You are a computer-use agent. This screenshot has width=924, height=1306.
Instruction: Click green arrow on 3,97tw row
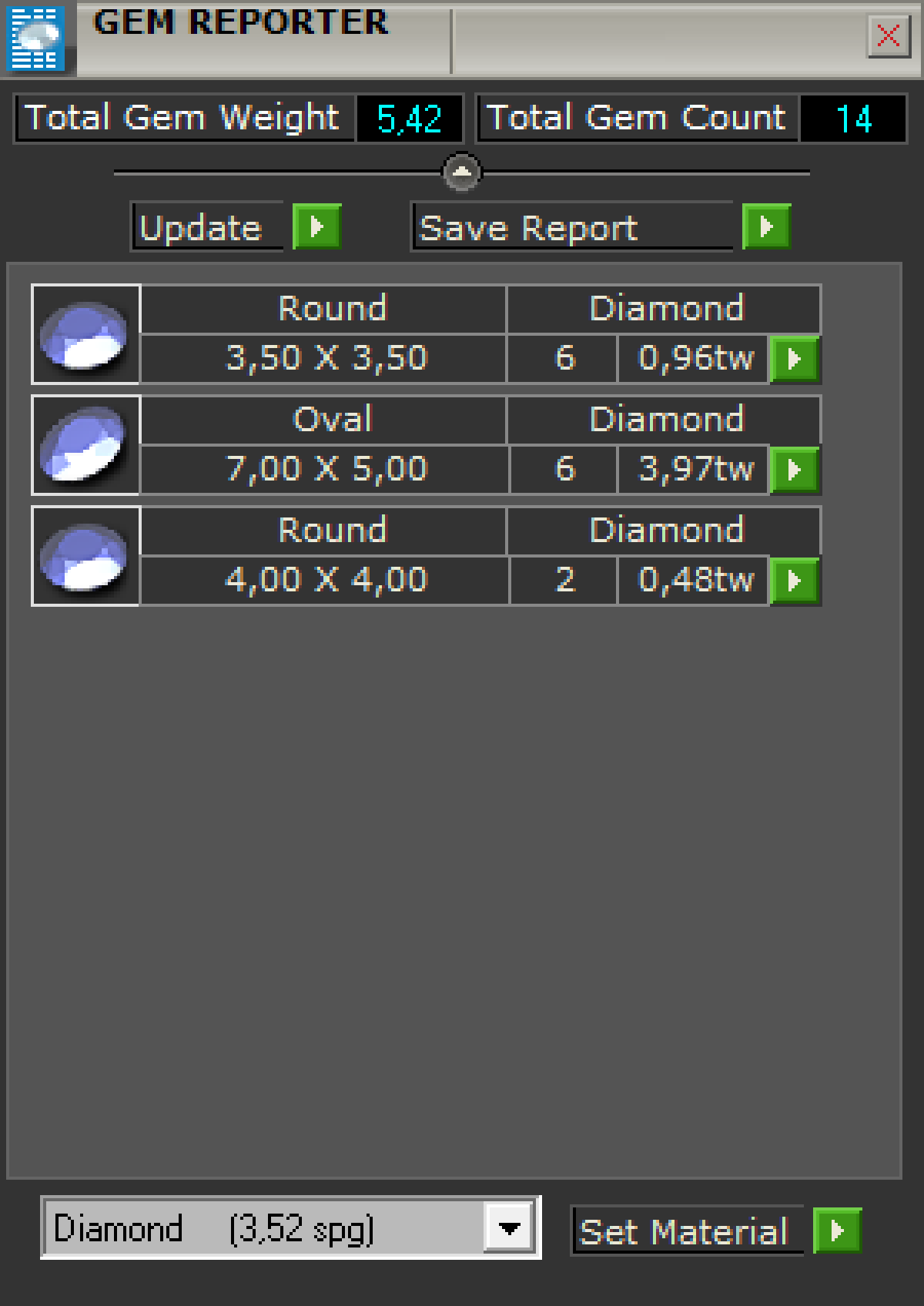(794, 469)
